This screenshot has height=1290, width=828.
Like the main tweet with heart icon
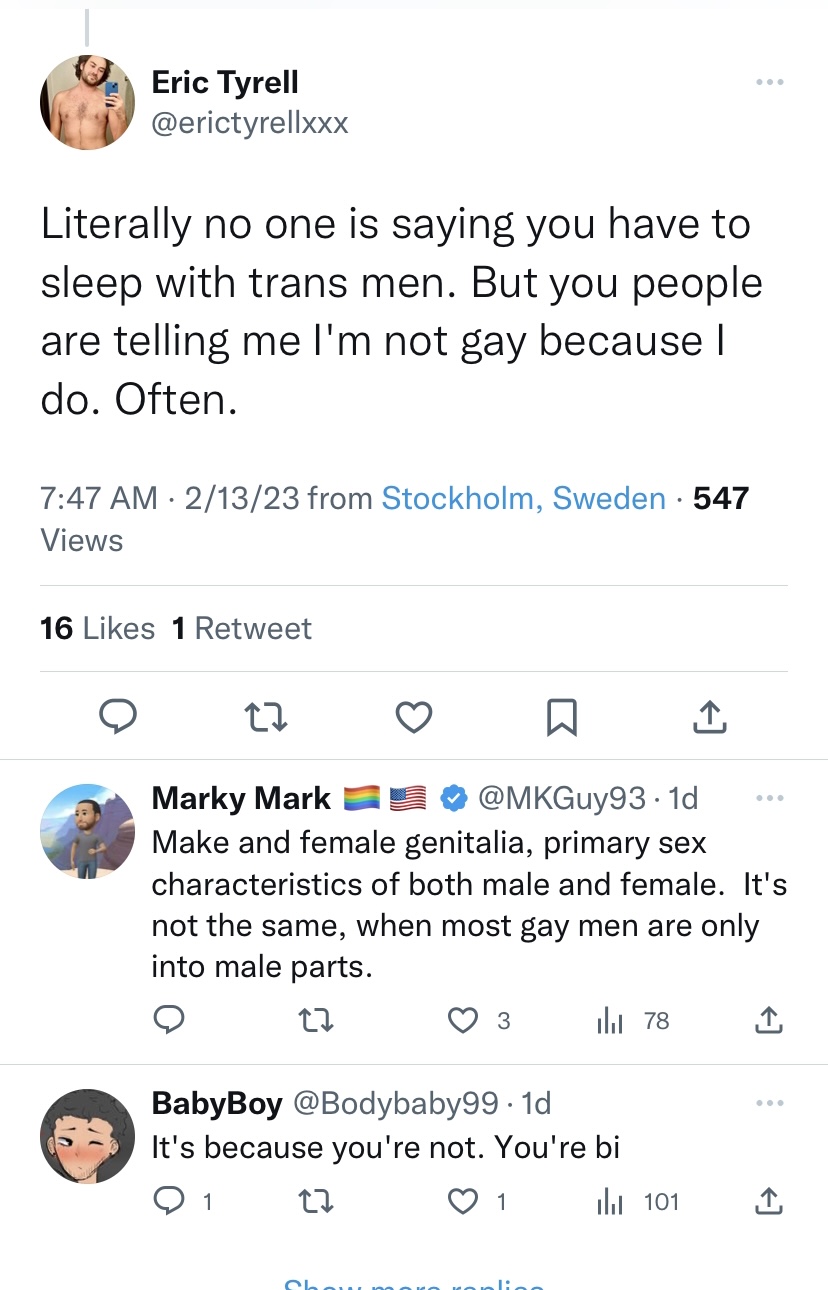pos(414,716)
